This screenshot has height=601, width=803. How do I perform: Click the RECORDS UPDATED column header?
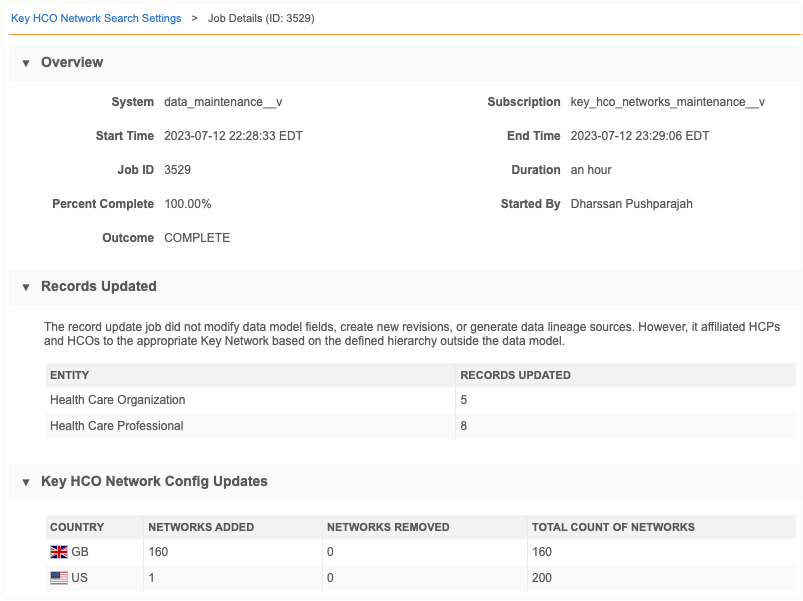[x=515, y=375]
